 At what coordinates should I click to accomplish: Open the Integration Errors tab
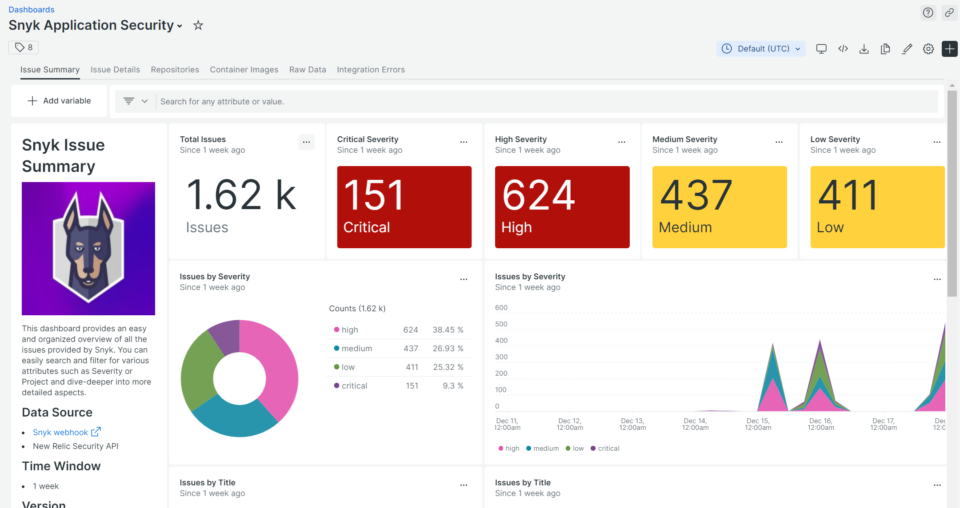[x=370, y=70]
